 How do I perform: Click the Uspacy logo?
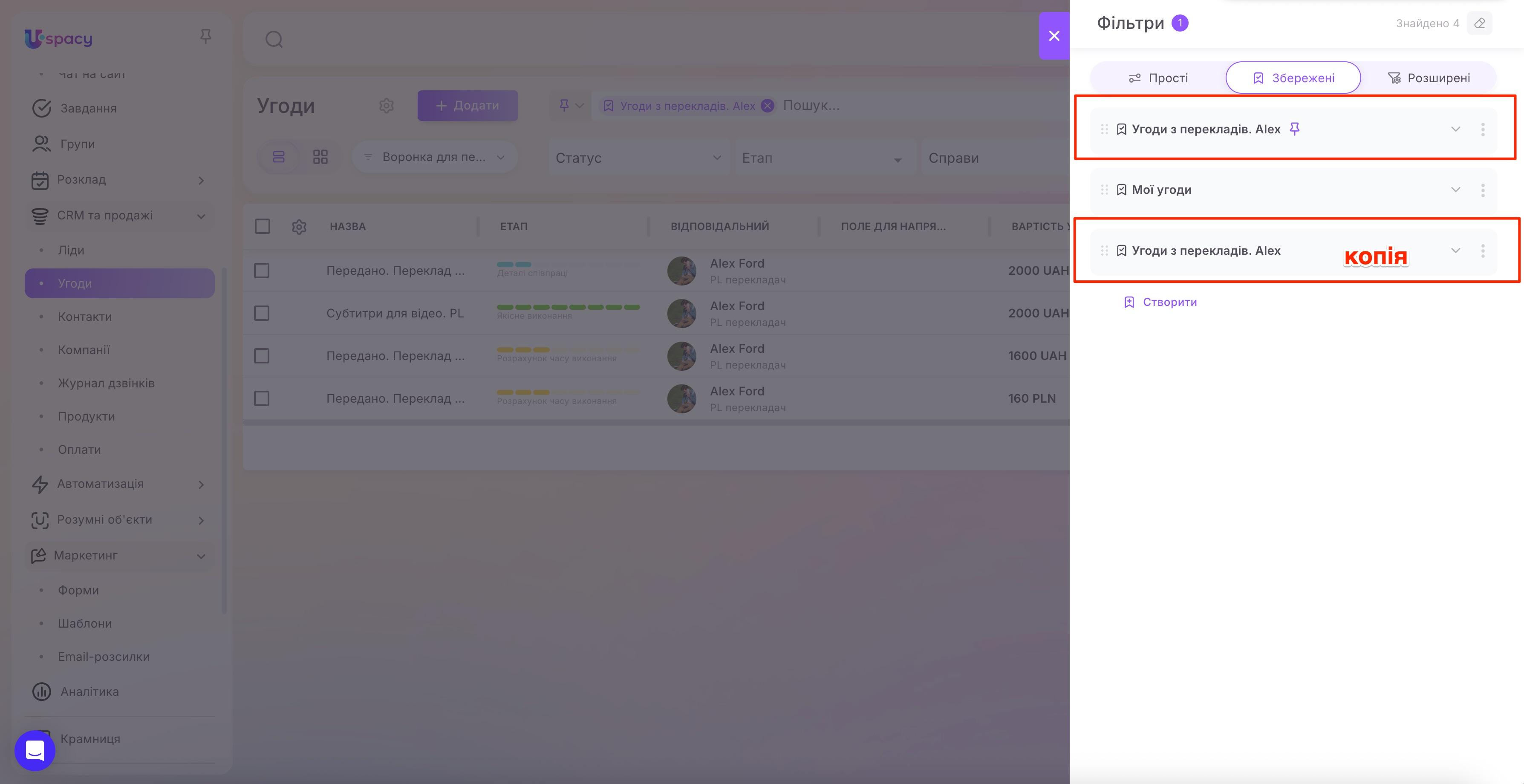(58, 38)
